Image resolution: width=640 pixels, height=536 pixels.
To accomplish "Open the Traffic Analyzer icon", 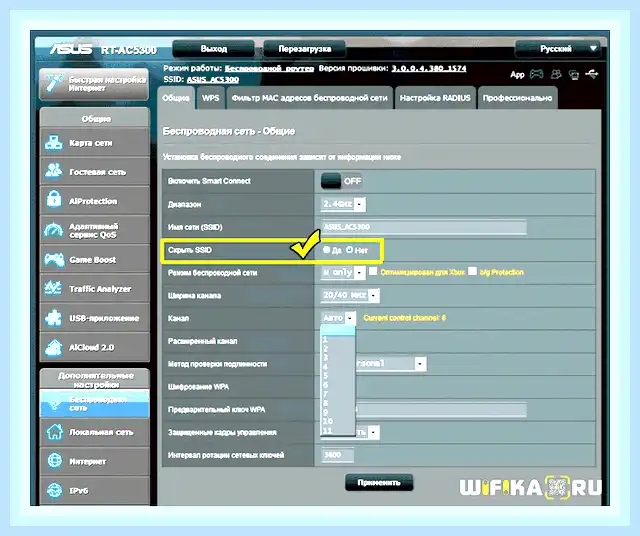I will point(54,289).
